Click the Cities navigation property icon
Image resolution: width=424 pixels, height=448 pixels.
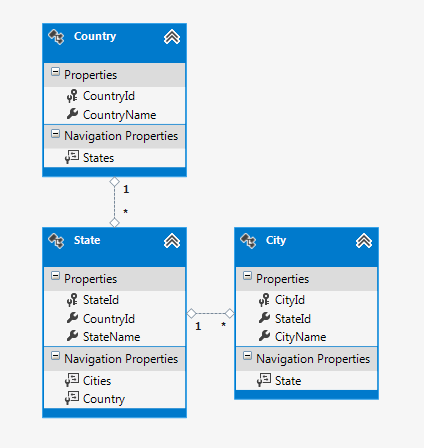coord(72,380)
